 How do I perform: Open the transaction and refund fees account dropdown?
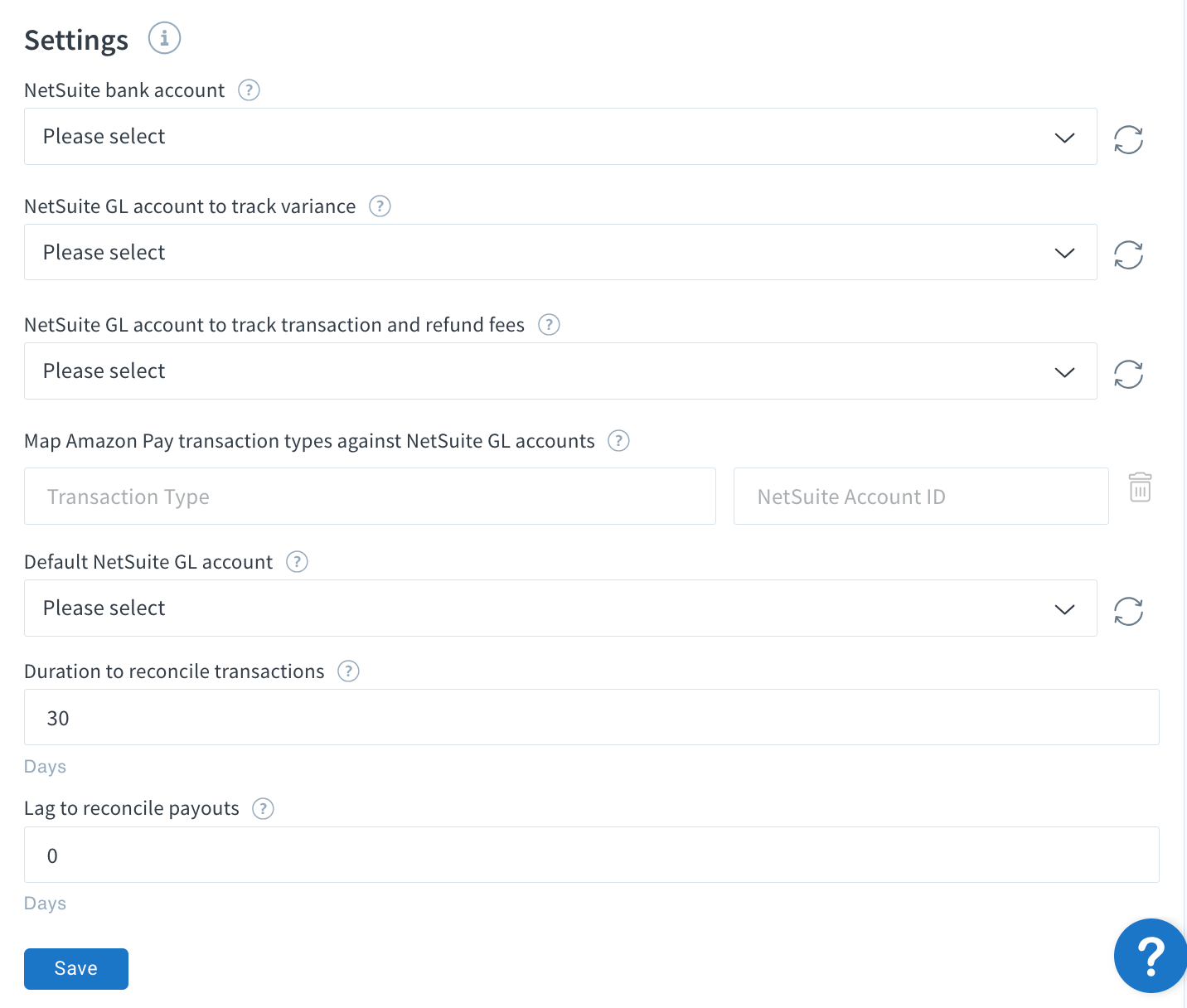560,371
